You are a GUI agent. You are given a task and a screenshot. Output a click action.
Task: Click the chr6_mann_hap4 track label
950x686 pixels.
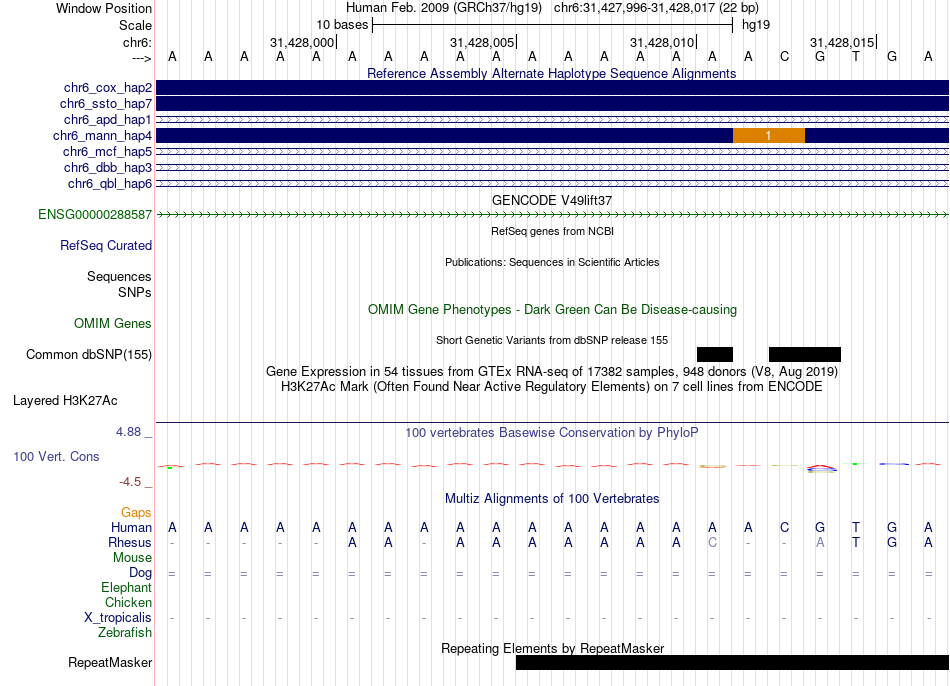click(102, 136)
